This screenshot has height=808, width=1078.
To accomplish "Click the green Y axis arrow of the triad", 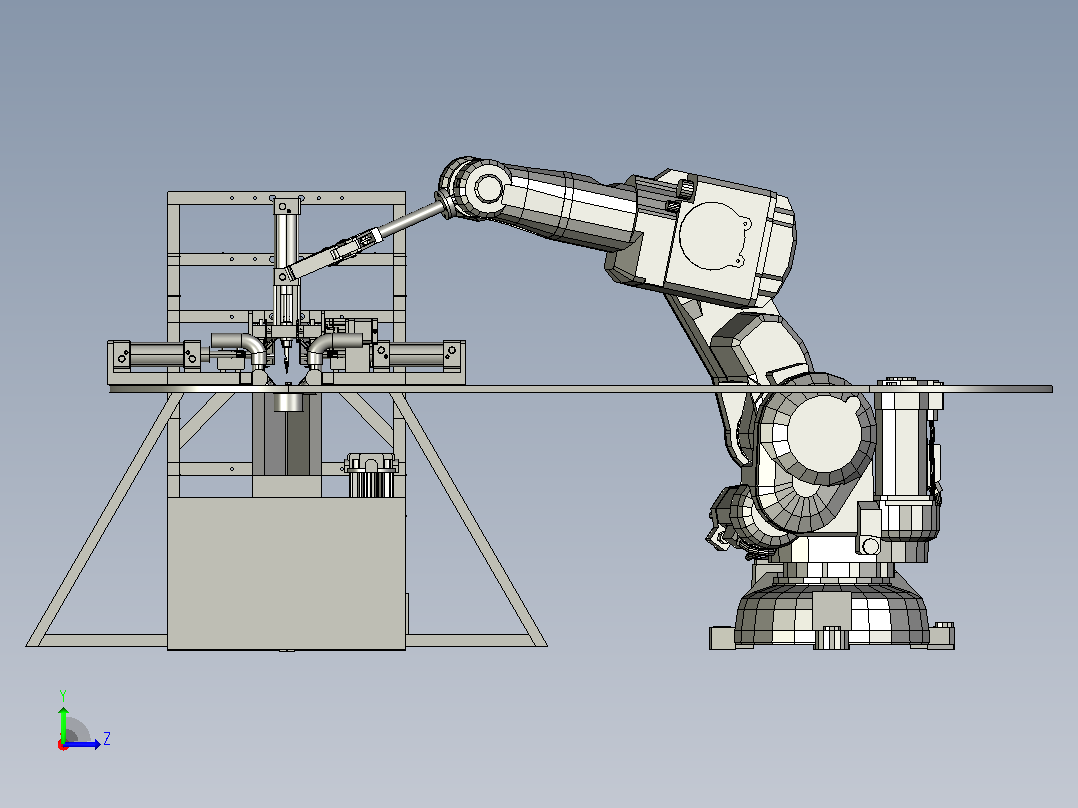I will pyautogui.click(x=63, y=723).
